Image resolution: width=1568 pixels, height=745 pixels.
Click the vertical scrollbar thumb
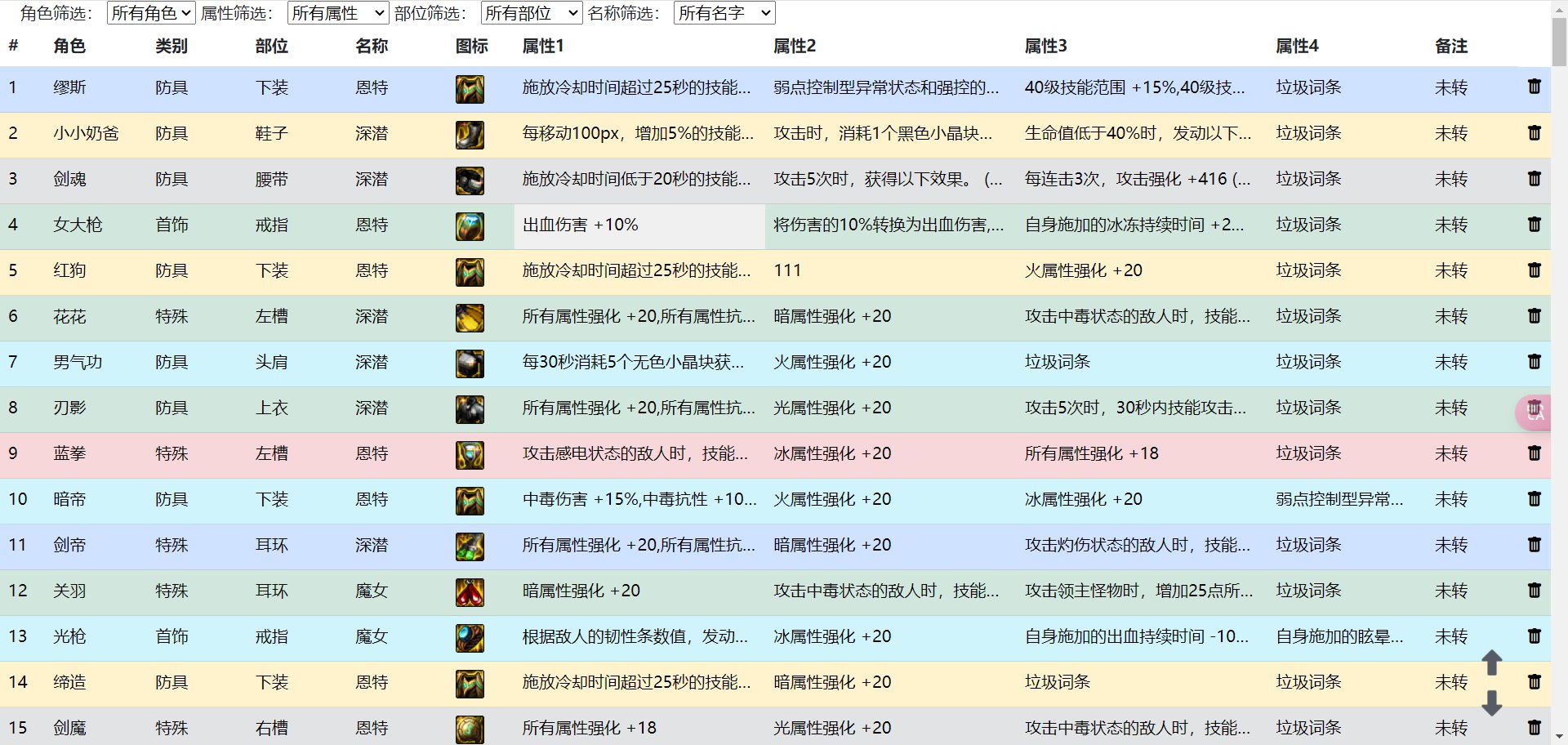tap(1559, 42)
